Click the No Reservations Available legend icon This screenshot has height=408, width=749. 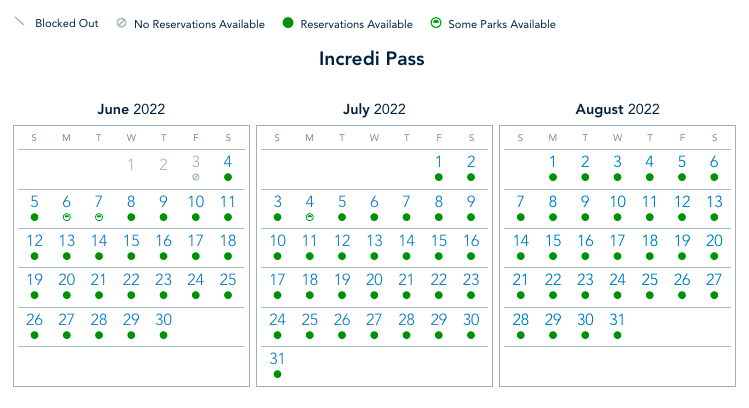[120, 24]
